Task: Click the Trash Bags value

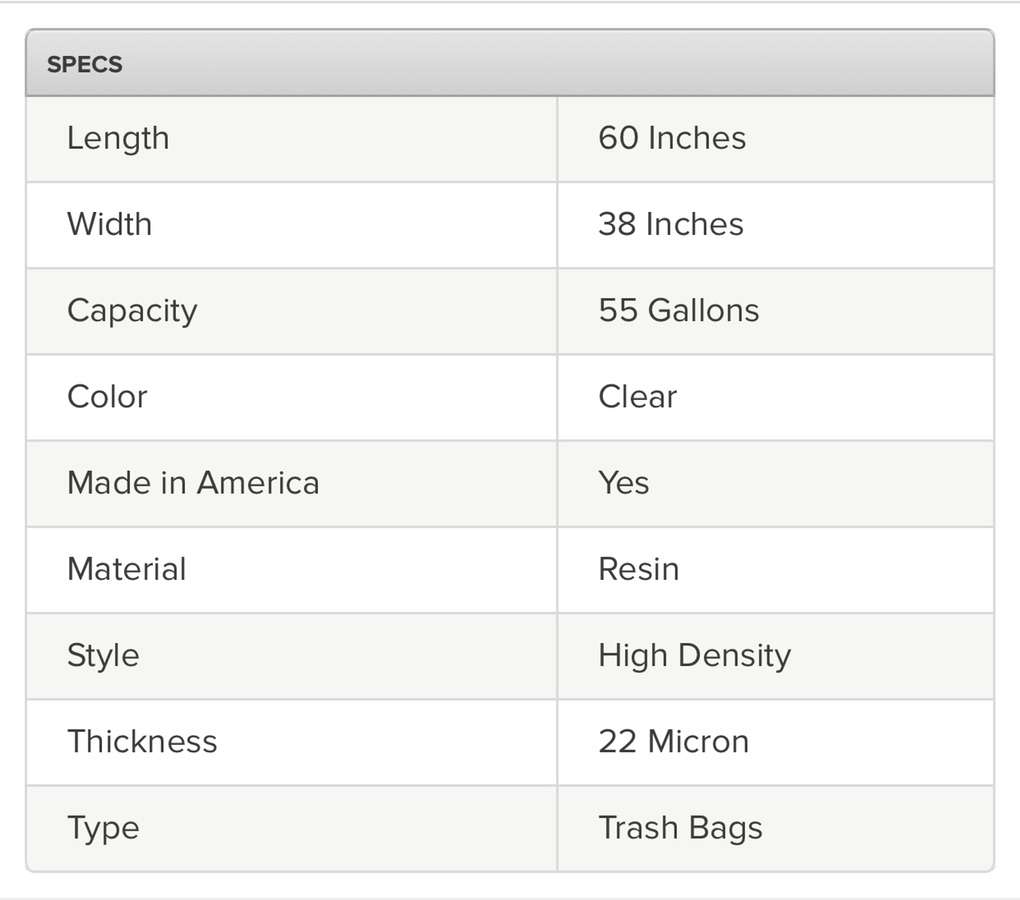Action: point(681,828)
